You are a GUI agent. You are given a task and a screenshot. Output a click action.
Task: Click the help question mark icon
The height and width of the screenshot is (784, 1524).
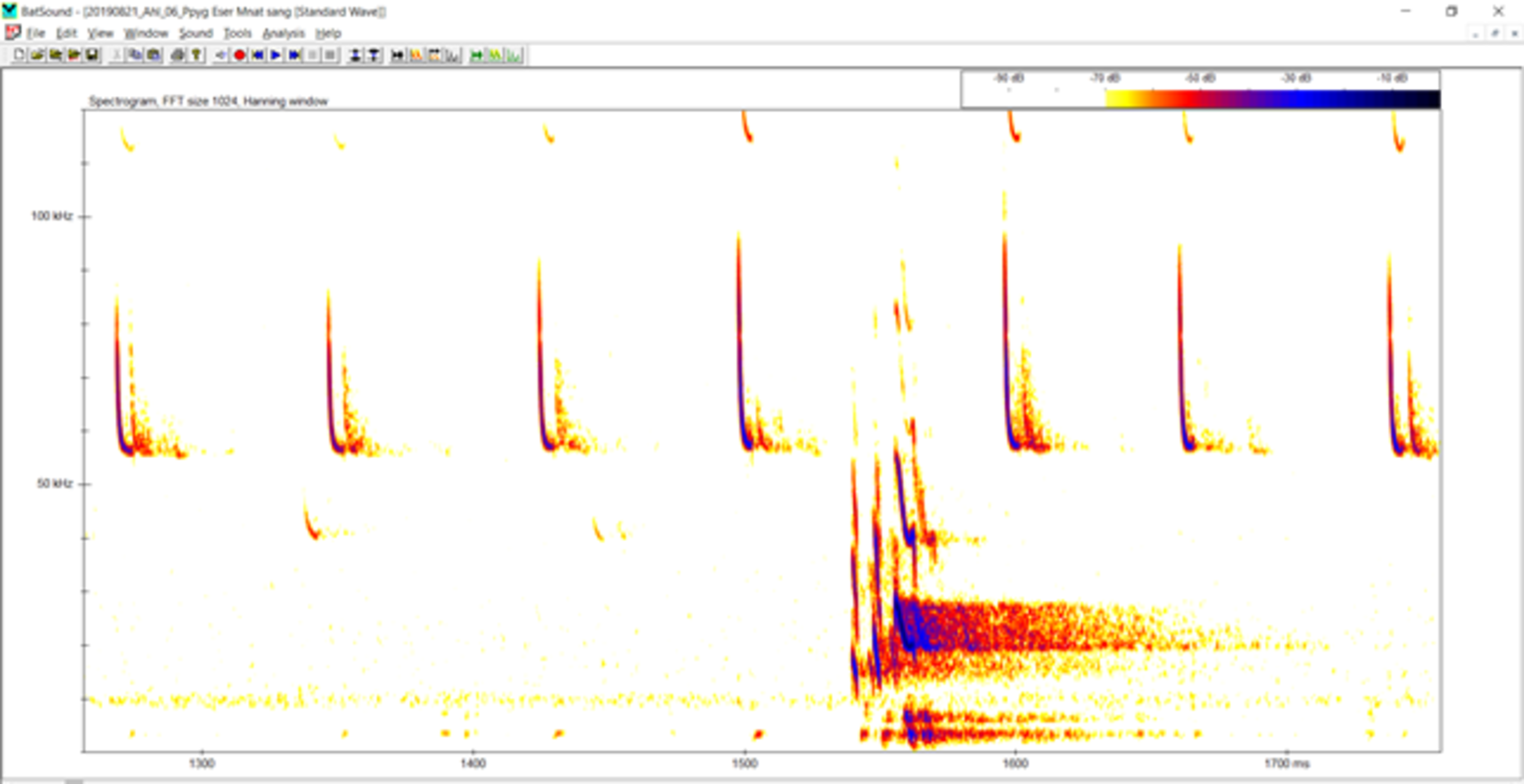coord(196,55)
